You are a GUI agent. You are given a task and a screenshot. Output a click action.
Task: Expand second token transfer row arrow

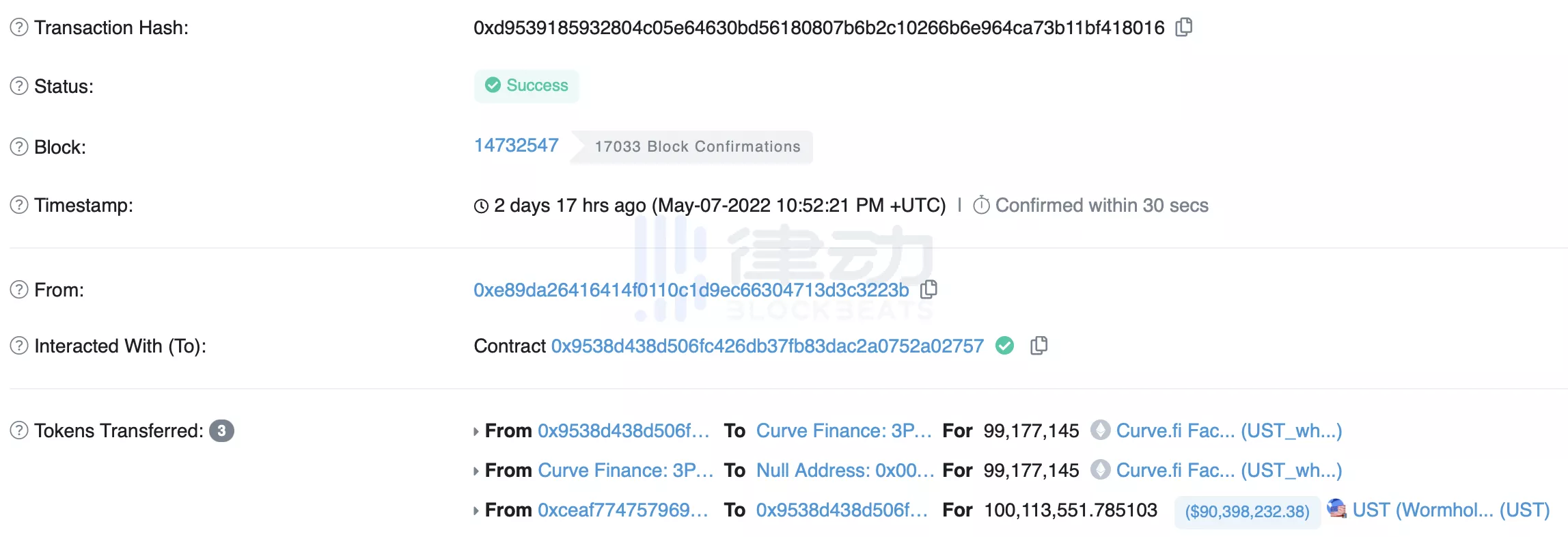(476, 471)
